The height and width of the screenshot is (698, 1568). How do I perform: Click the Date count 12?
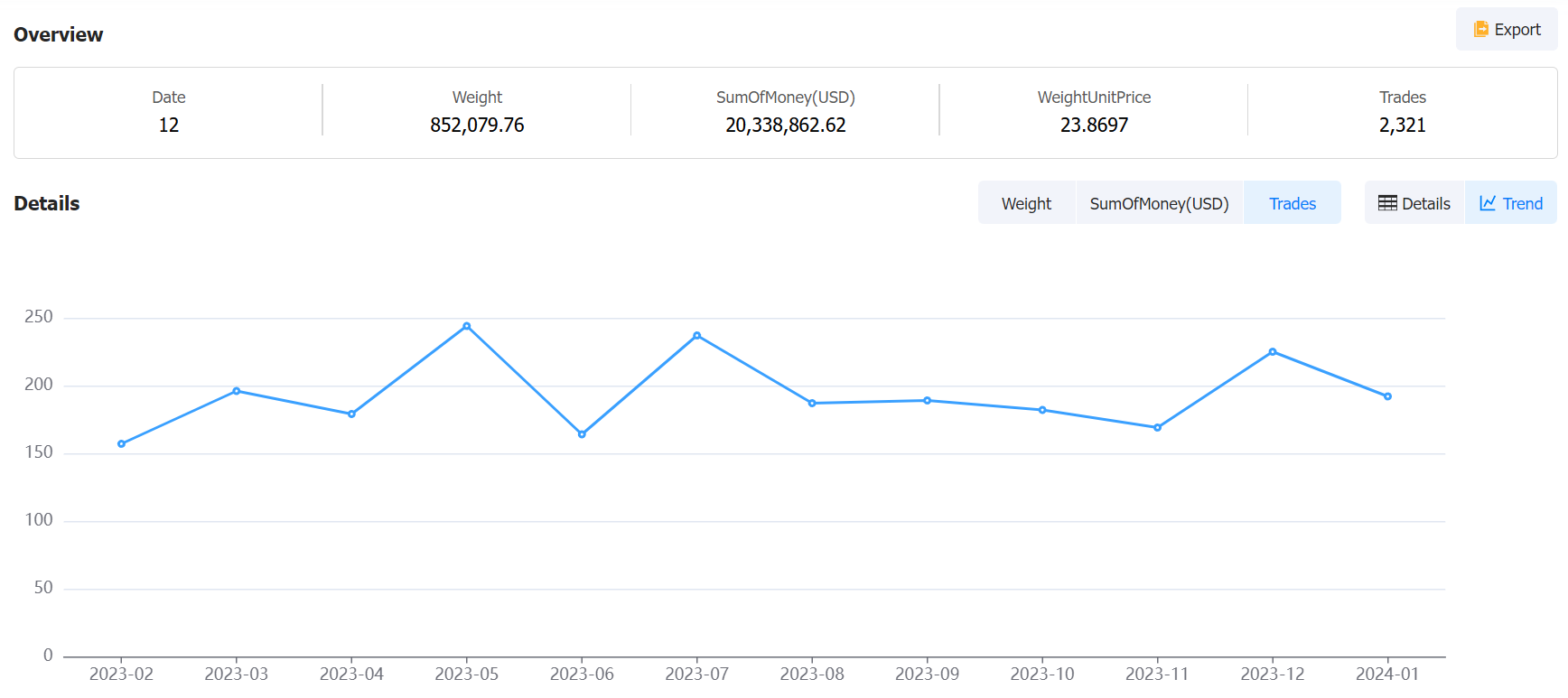point(169,125)
